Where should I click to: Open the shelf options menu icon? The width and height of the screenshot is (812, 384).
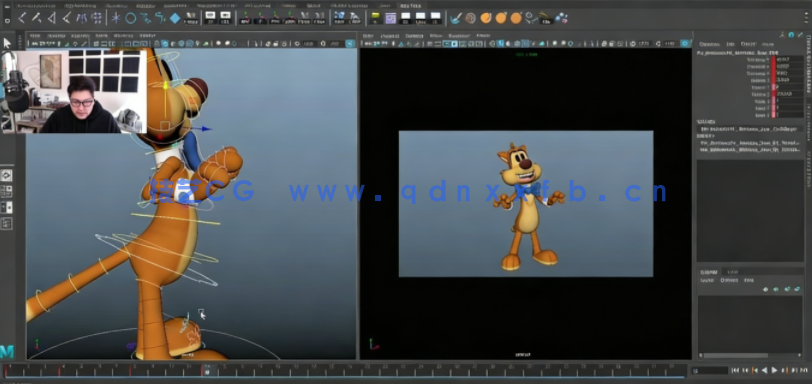[x=7, y=21]
